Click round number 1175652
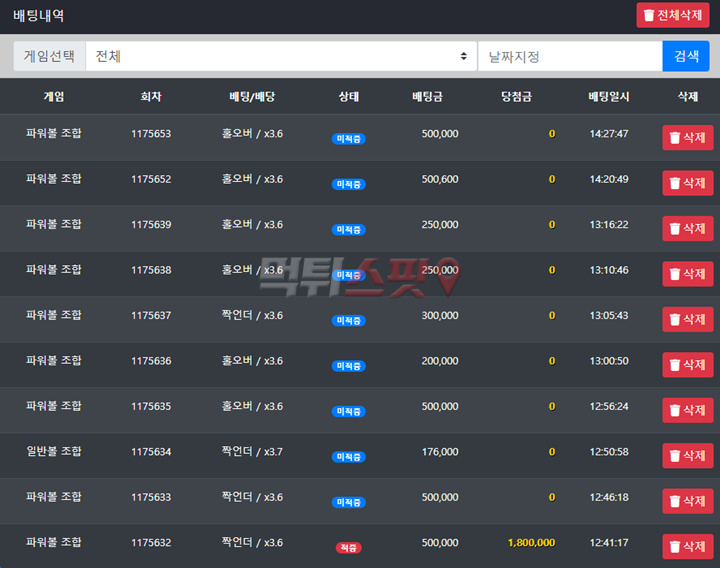The height and width of the screenshot is (568, 720). 151,179
